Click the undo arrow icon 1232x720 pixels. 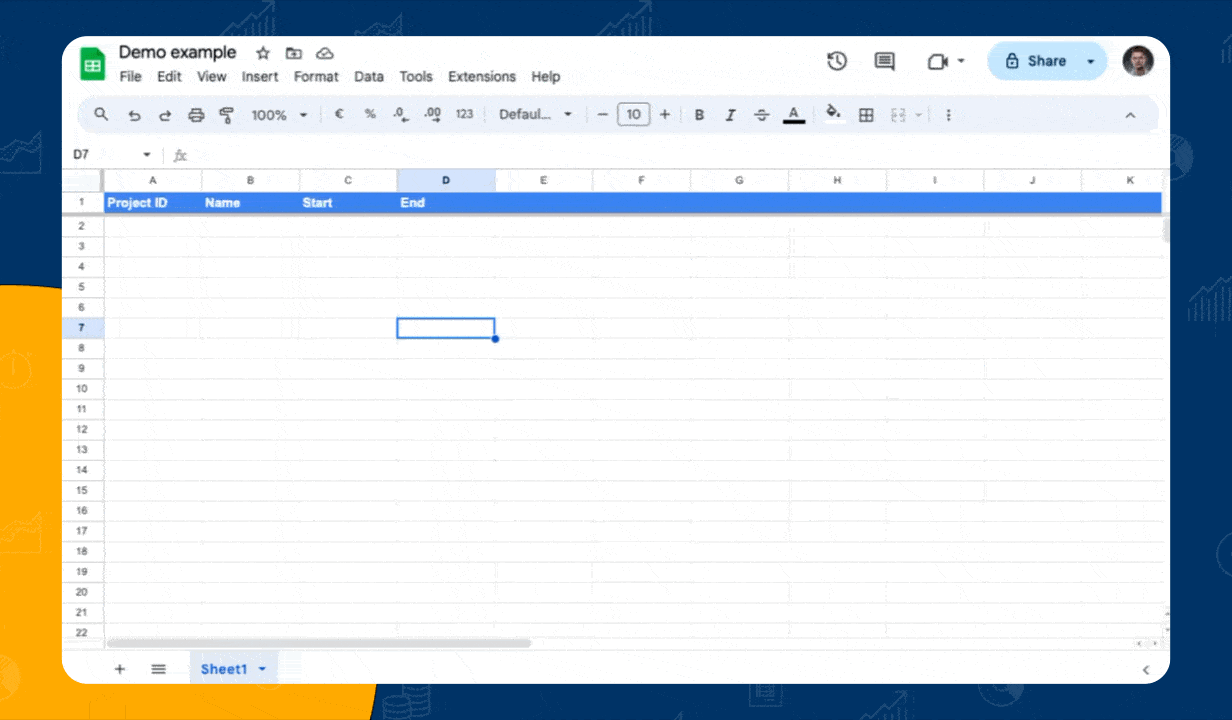pyautogui.click(x=134, y=115)
